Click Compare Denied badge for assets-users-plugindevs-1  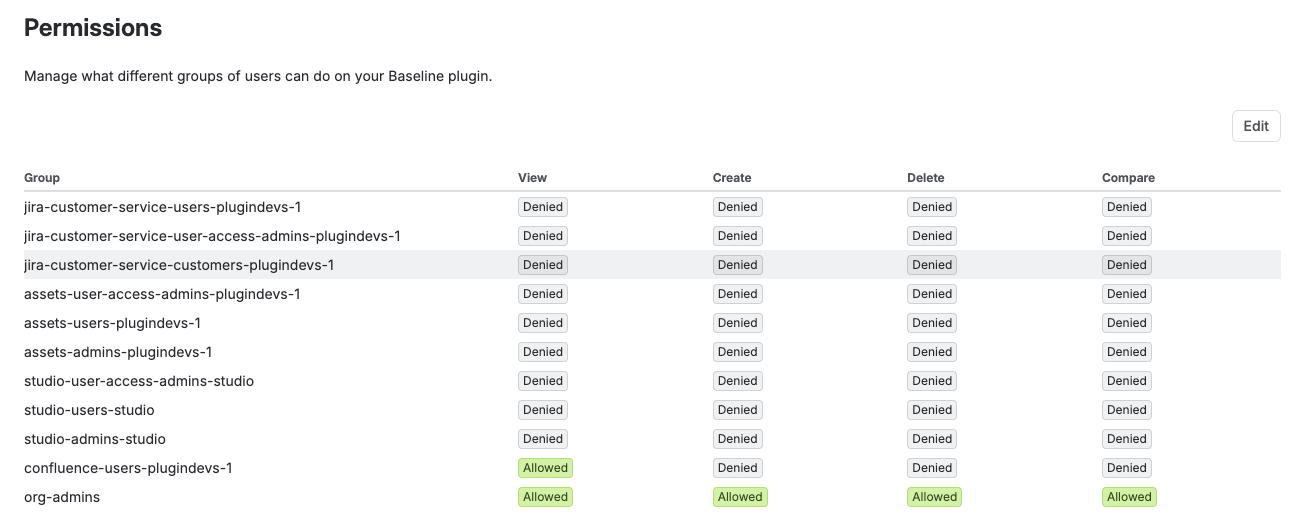pyautogui.click(x=1127, y=323)
